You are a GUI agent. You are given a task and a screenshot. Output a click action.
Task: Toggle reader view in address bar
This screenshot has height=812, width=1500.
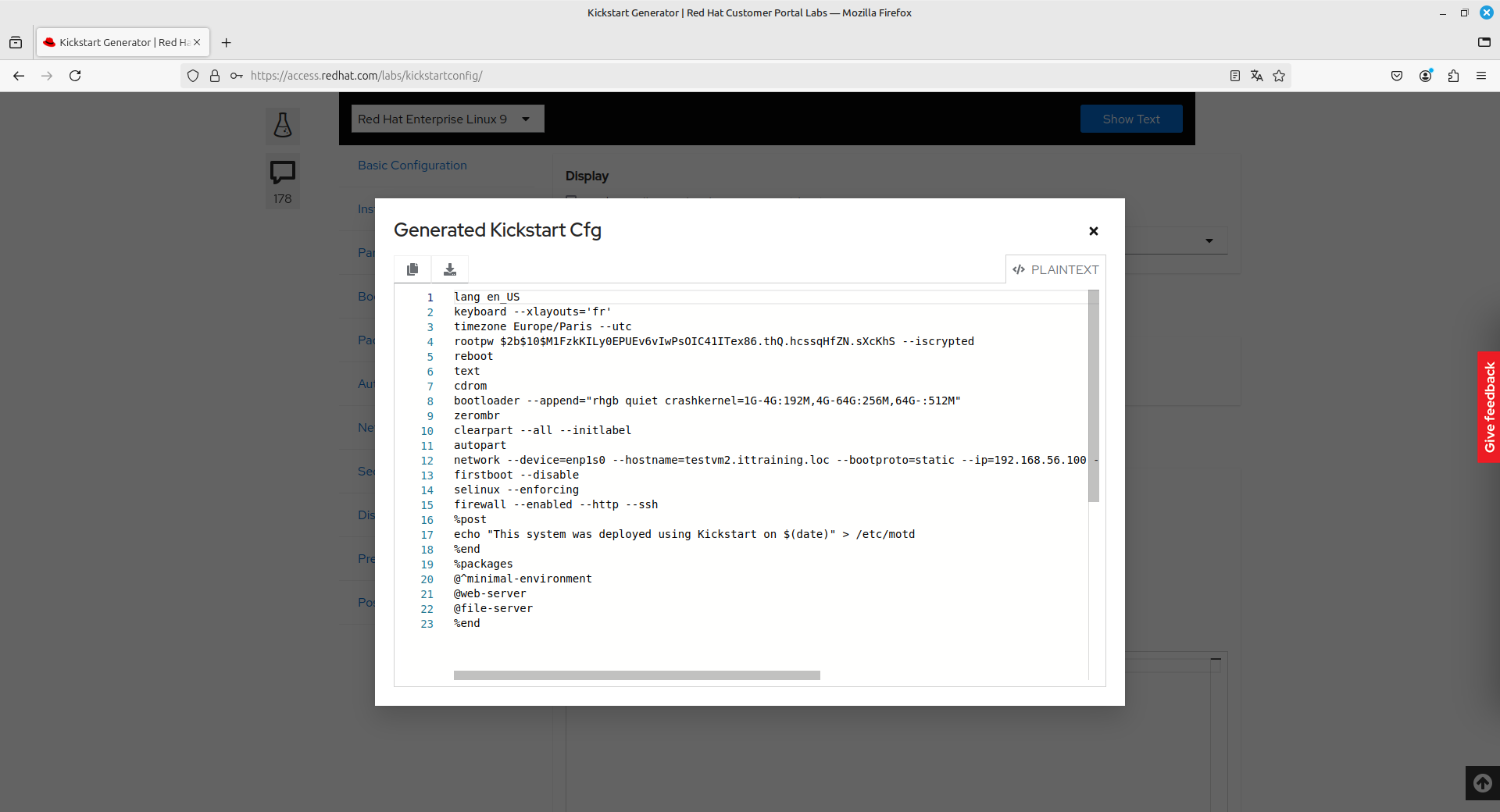1235,76
